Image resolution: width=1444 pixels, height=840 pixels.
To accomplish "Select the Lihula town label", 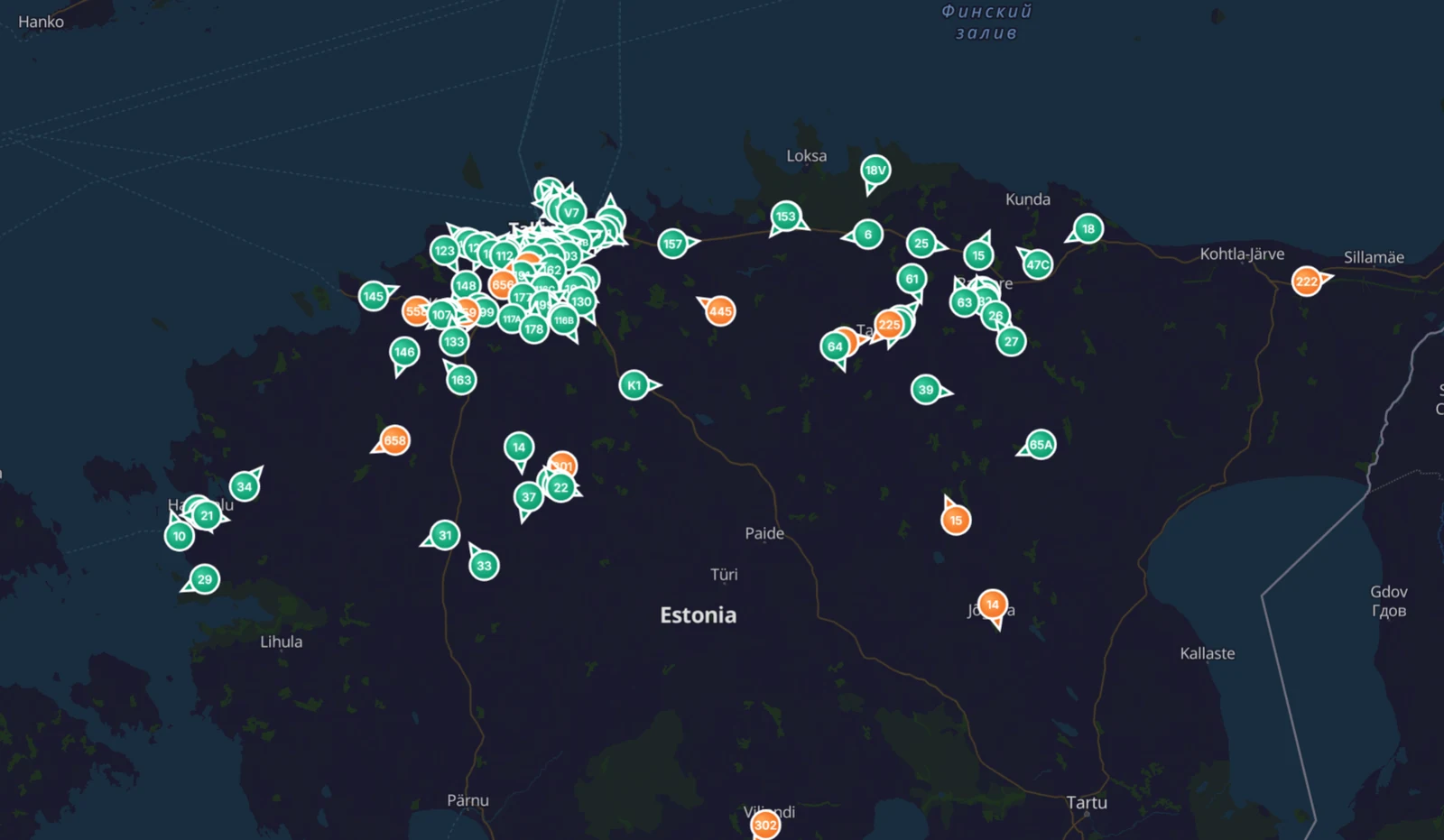I will (282, 642).
